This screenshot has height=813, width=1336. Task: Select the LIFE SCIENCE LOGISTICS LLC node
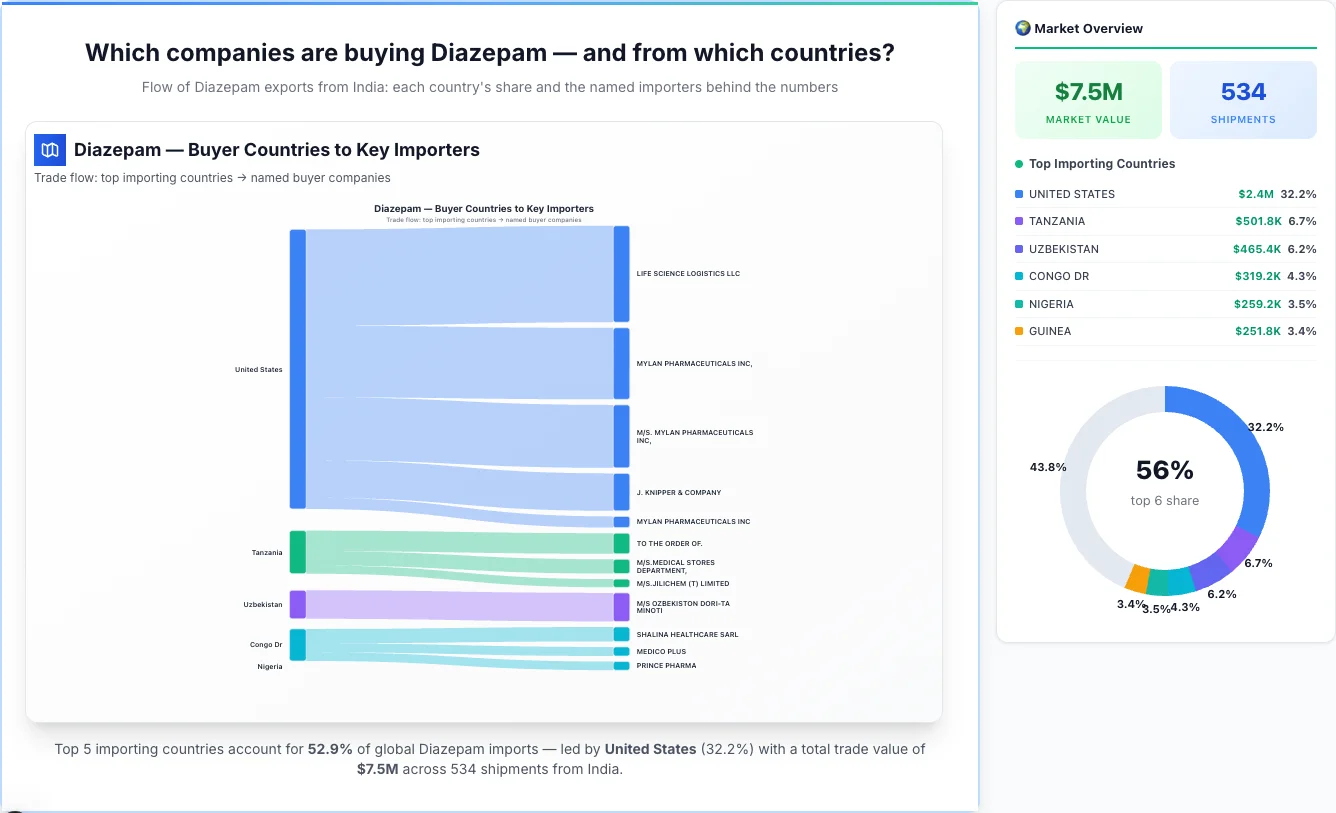(620, 272)
